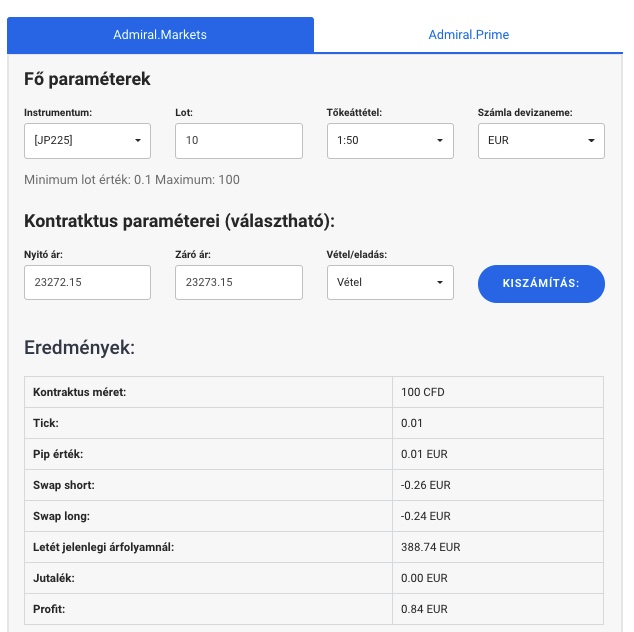Select the Tick value 0.01
This screenshot has width=634, height=632.
click(x=412, y=423)
